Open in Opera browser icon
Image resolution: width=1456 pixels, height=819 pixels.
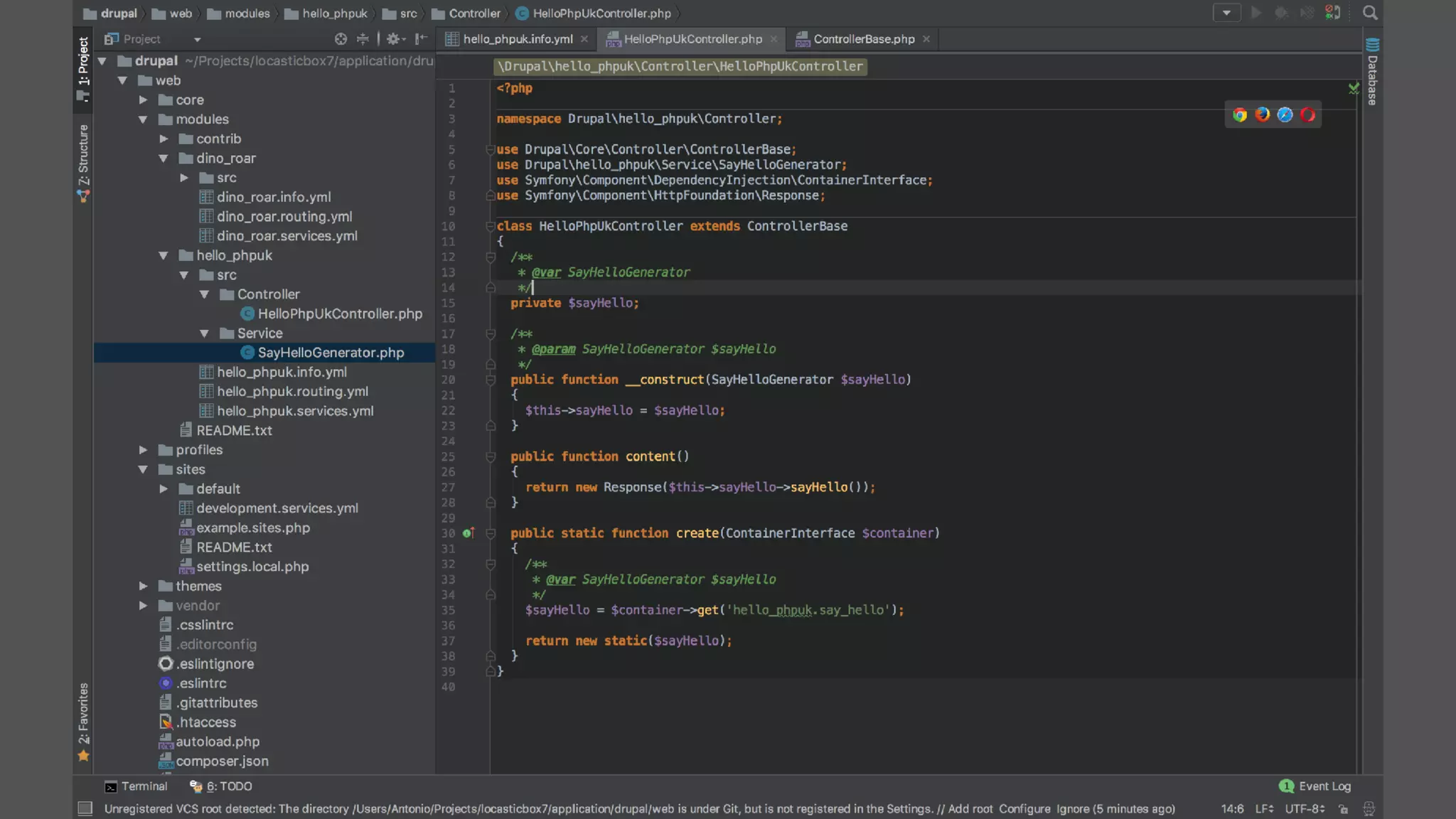coord(1307,115)
